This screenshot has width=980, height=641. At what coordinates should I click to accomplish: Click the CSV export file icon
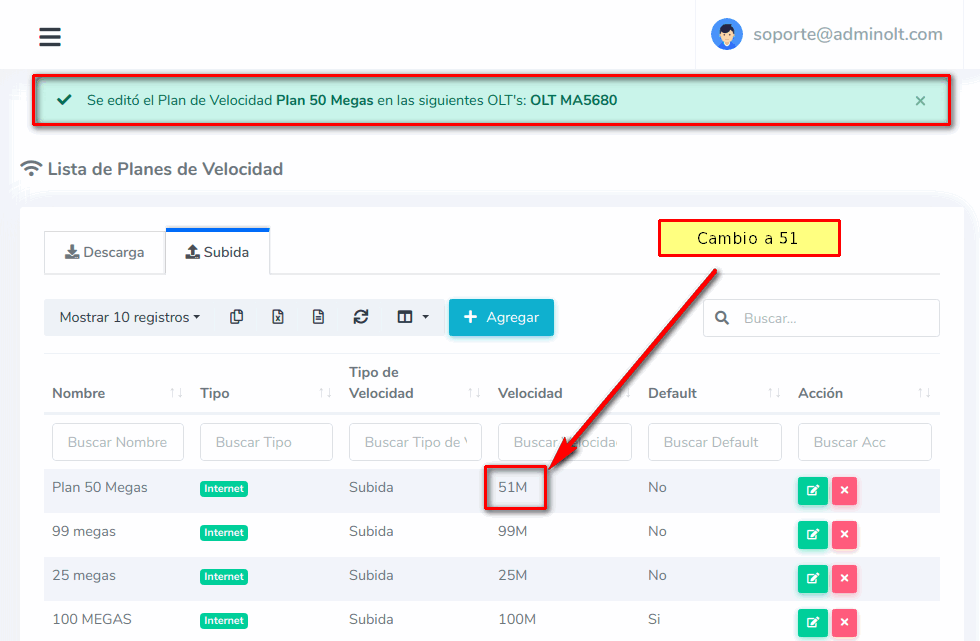[318, 317]
